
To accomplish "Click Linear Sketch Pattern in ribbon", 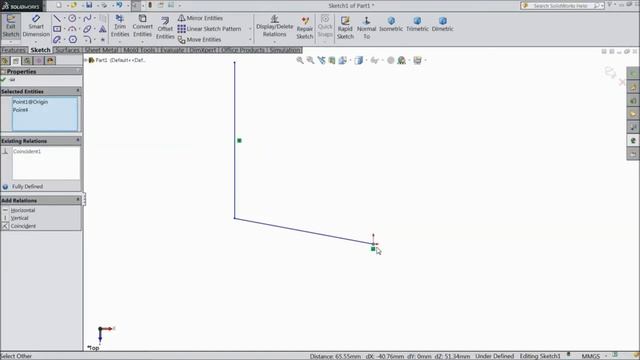I will [209, 29].
